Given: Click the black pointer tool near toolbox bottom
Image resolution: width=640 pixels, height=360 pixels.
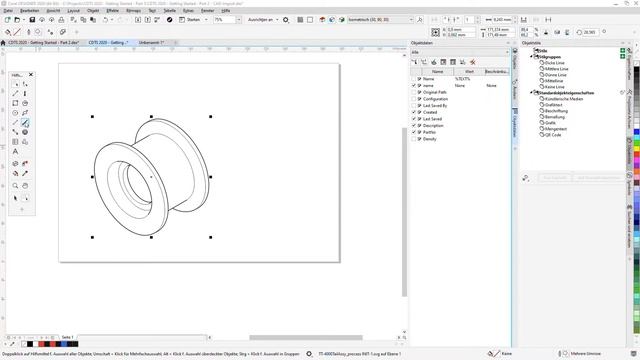Looking at the screenshot, I should [x=15, y=198].
